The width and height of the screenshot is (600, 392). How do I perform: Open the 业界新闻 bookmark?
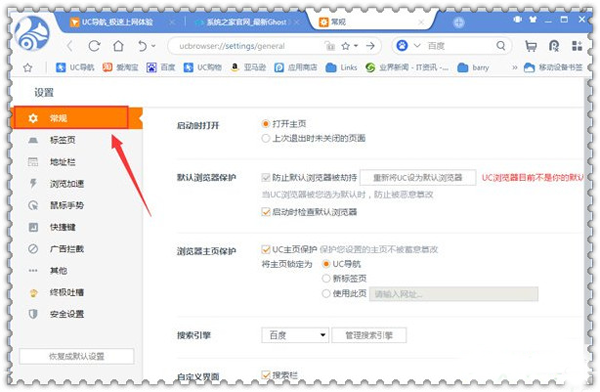pyautogui.click(x=407, y=67)
